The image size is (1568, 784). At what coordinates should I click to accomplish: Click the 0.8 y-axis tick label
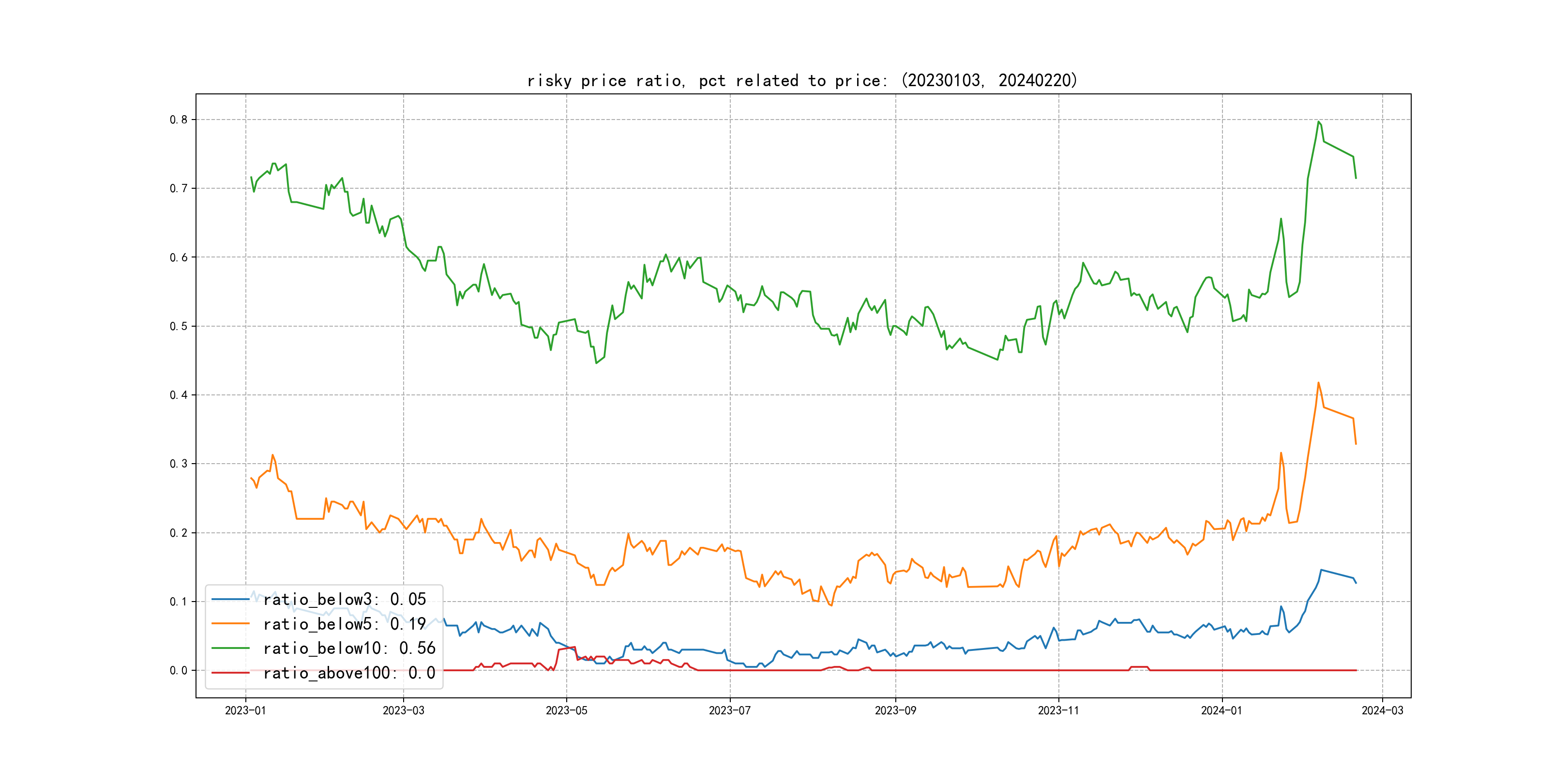(179, 120)
